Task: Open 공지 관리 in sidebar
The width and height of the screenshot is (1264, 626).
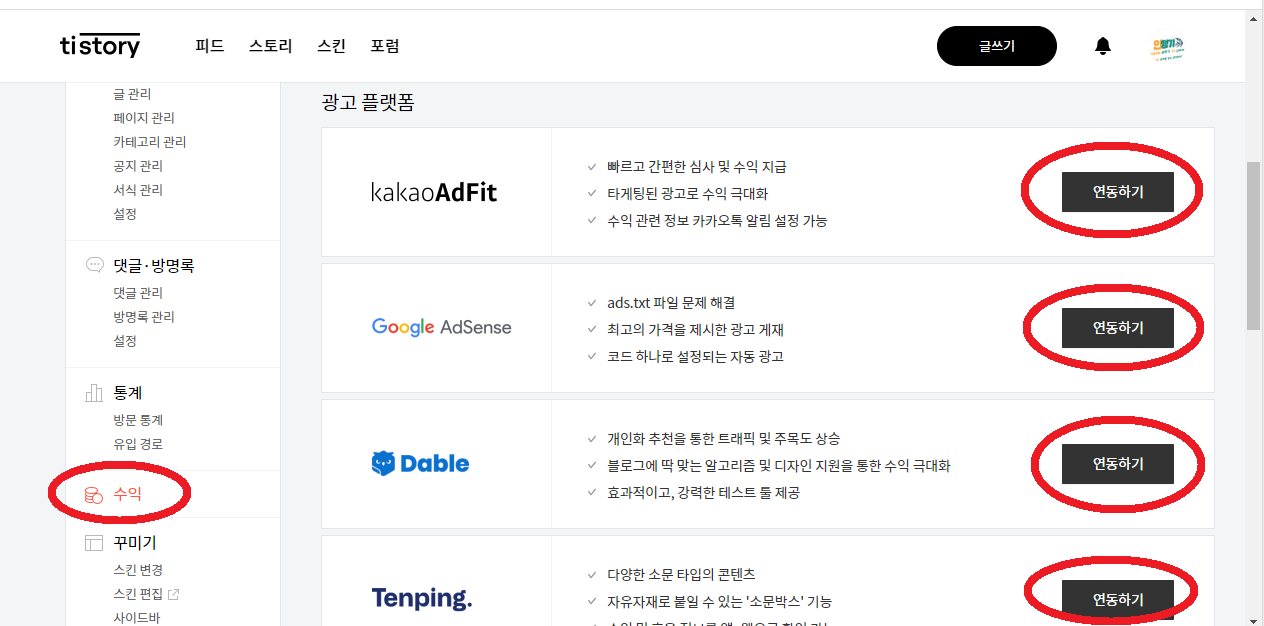Action: click(x=138, y=166)
